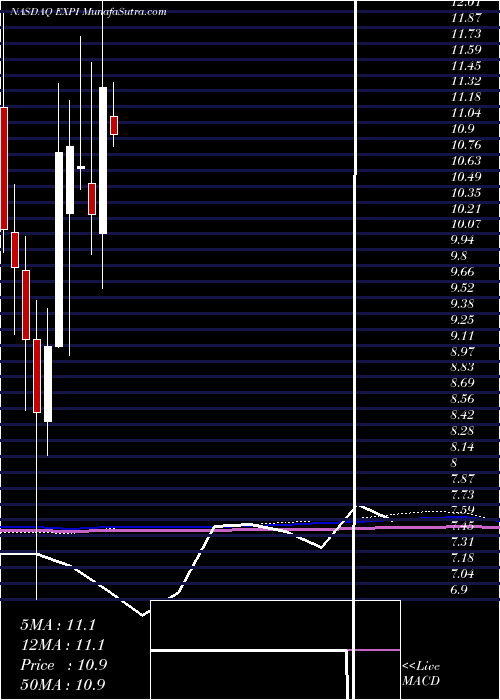Click the 10.9 label on the price axis
This screenshot has width=500, height=700.
(x=462, y=129)
